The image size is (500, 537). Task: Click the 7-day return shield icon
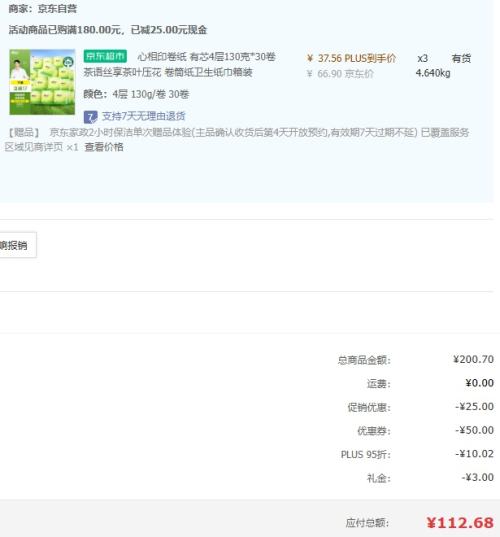tap(90, 117)
